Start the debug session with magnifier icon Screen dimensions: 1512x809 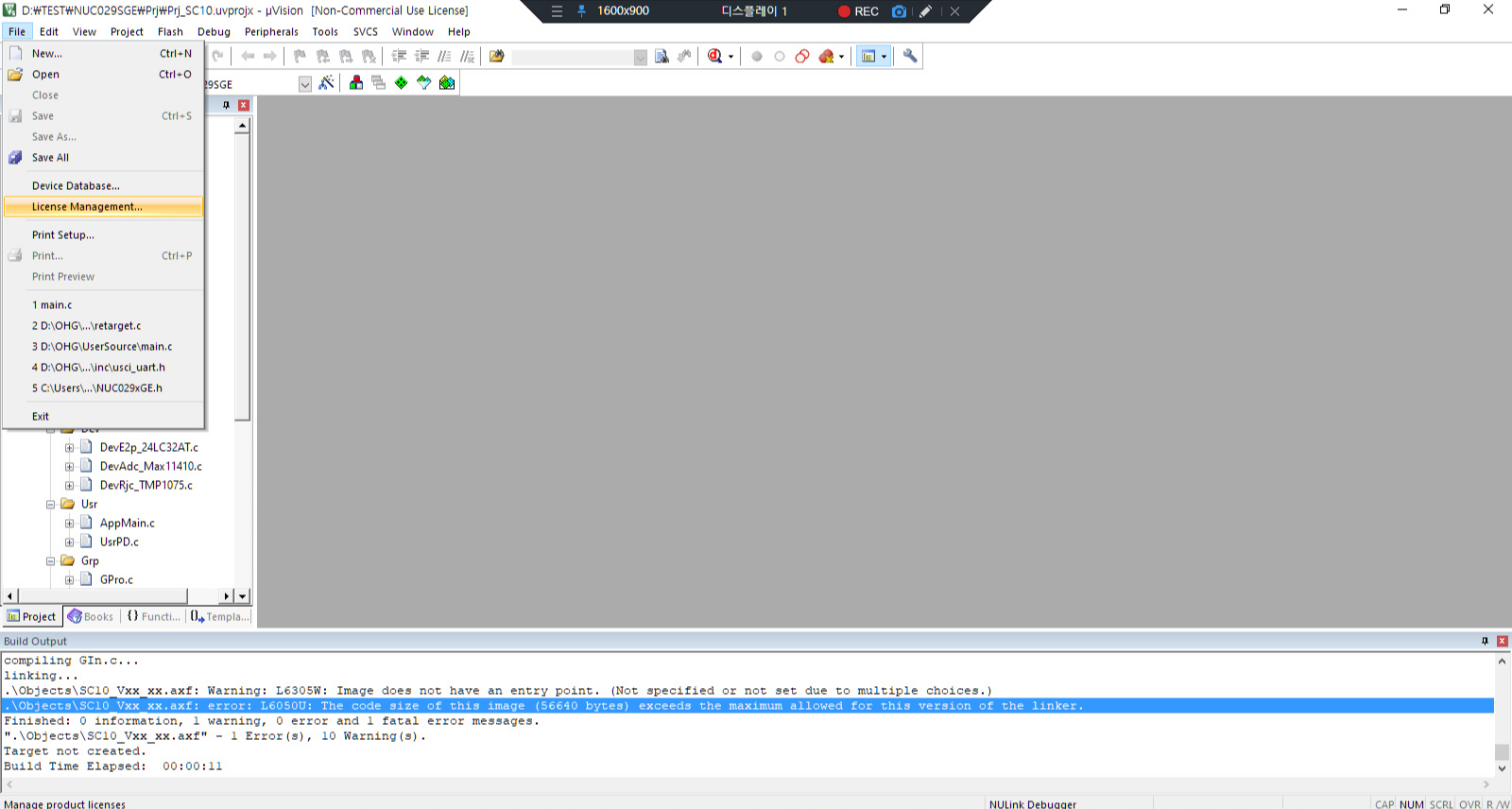715,56
